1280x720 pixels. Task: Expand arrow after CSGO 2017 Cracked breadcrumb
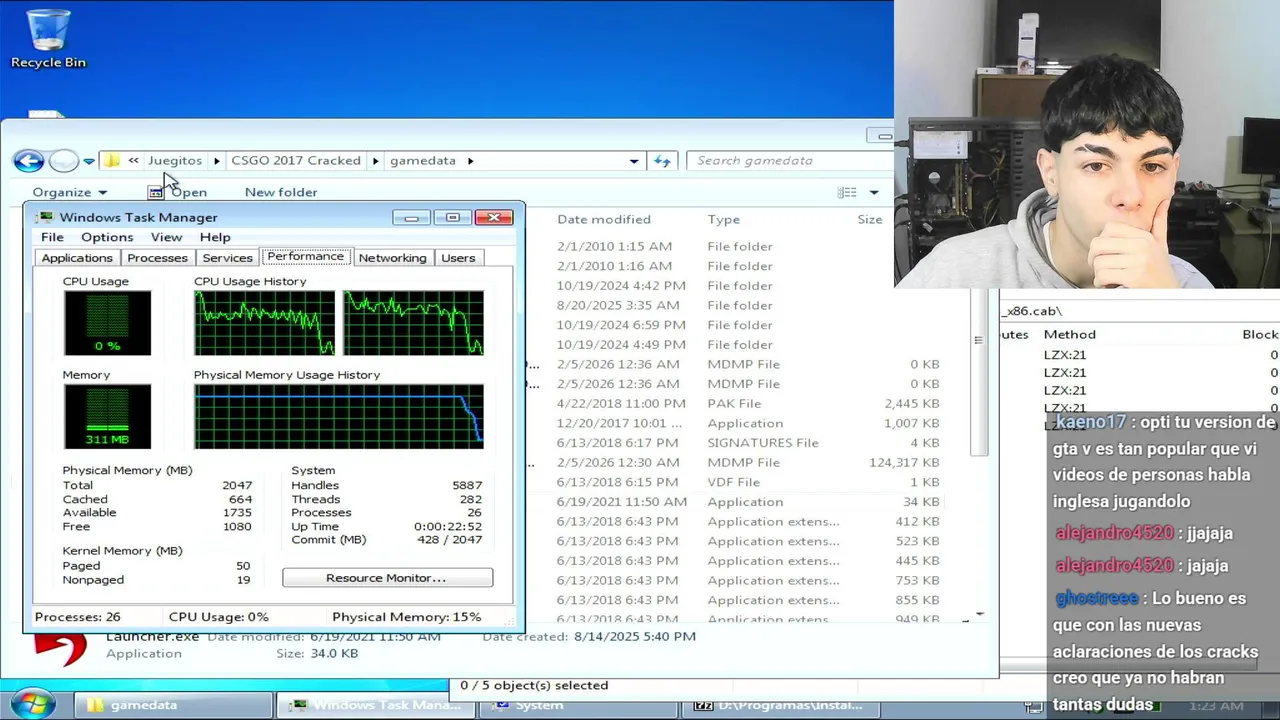click(376, 160)
